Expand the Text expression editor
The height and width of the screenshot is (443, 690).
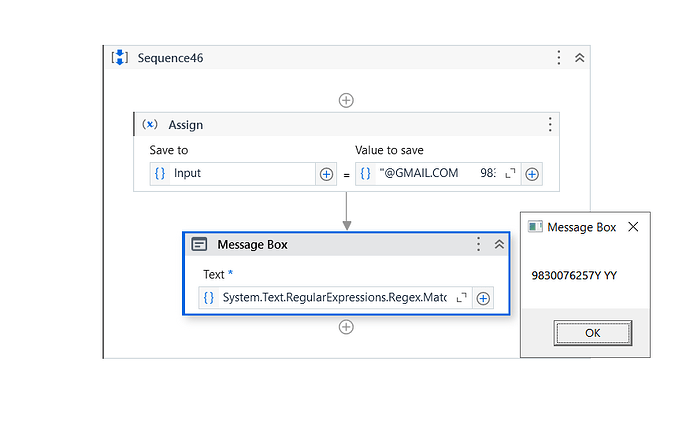pos(461,298)
